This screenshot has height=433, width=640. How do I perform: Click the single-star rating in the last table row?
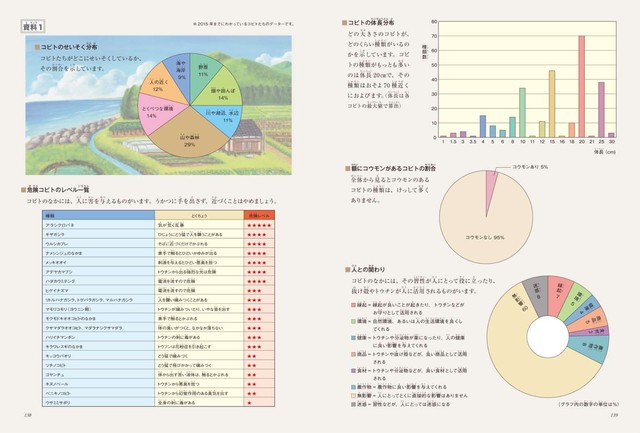pyautogui.click(x=249, y=403)
